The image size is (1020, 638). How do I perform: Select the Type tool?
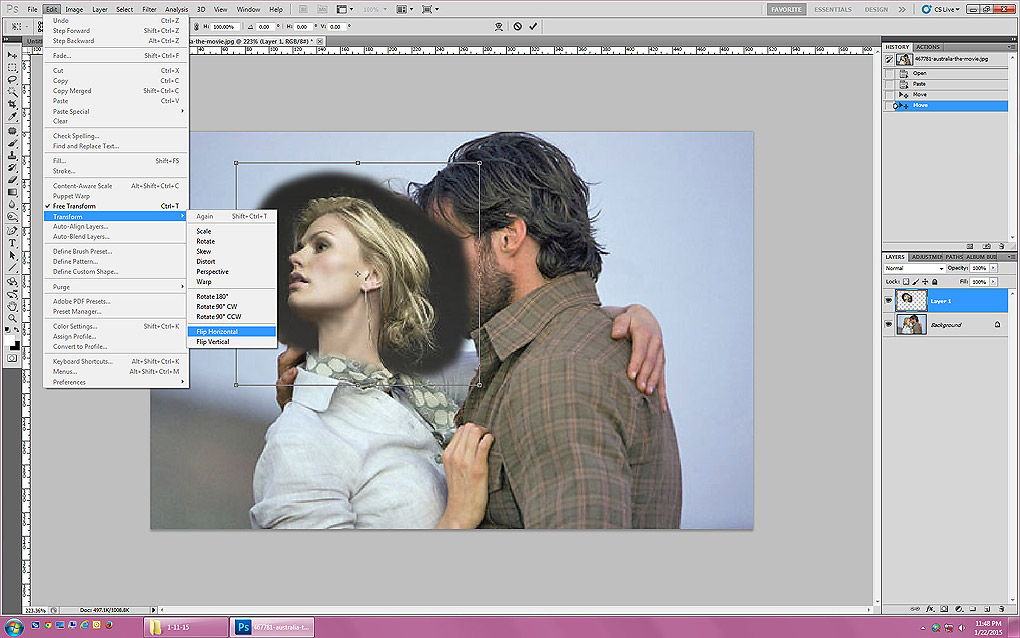pos(12,242)
